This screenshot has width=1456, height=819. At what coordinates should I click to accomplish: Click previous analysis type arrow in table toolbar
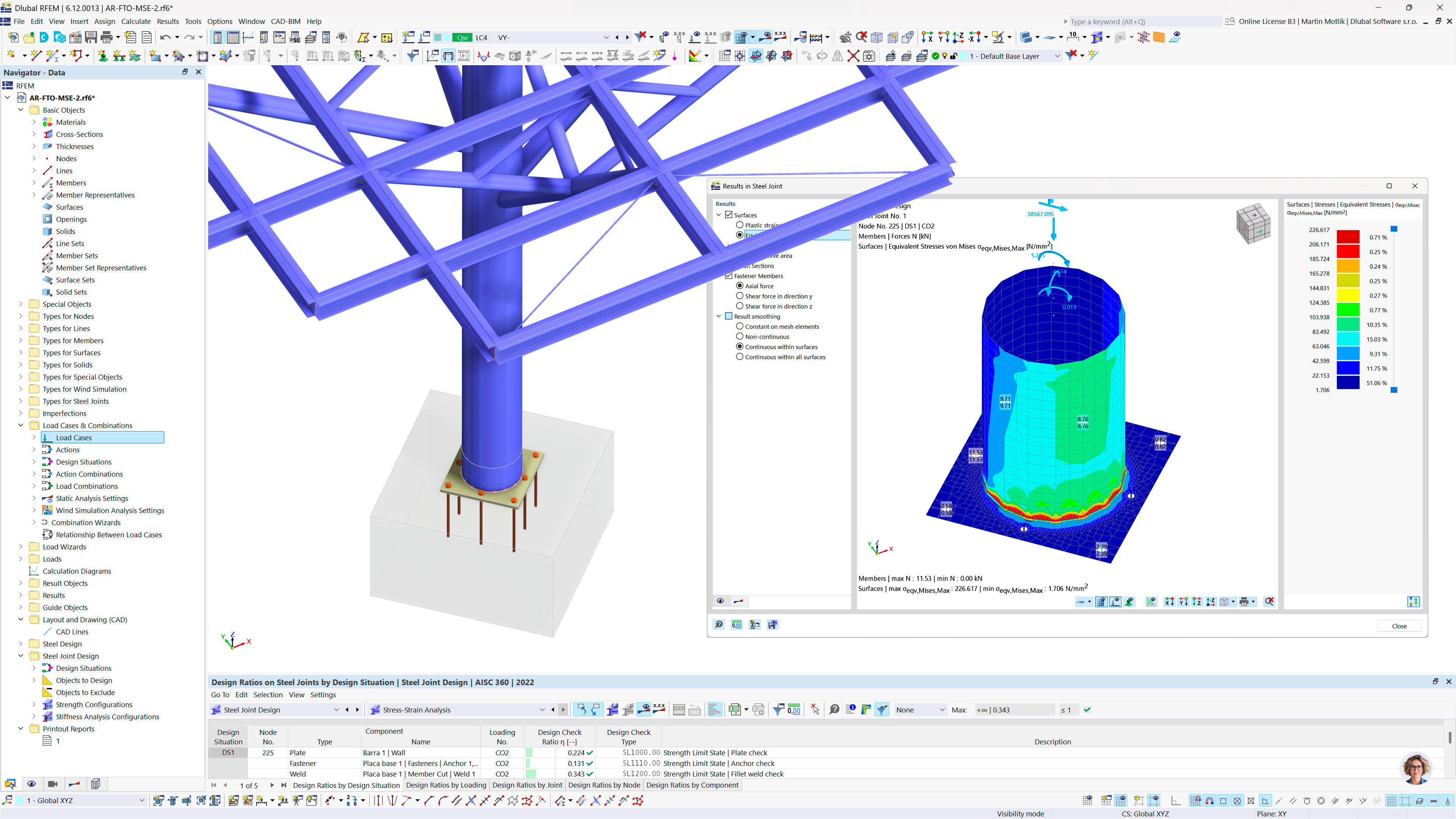(x=553, y=710)
